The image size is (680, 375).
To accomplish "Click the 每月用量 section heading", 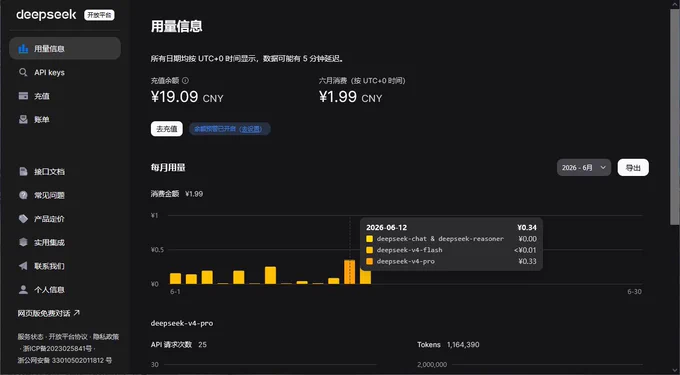I will coord(168,167).
